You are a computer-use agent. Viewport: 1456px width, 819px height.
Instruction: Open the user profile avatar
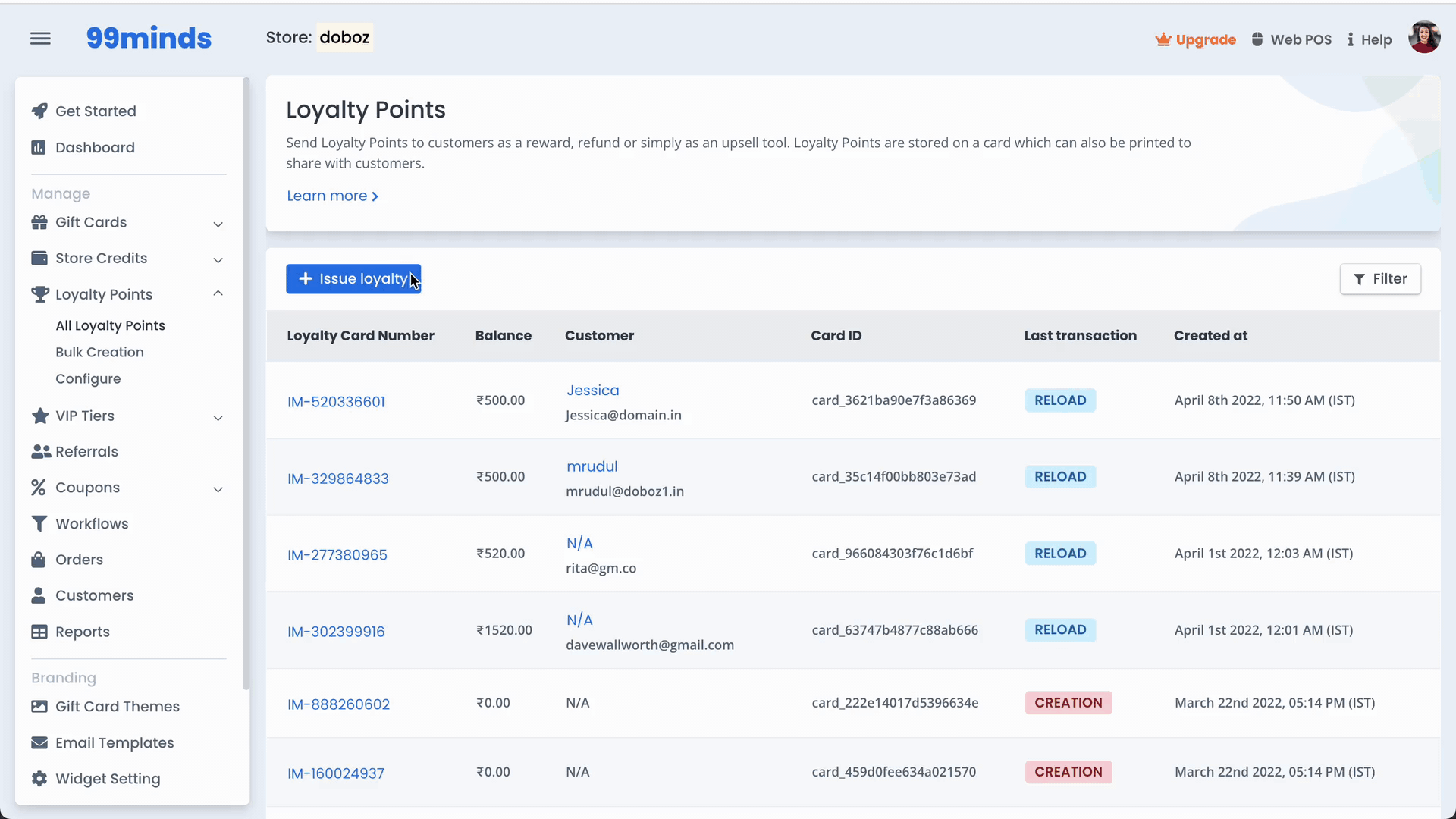(x=1424, y=37)
